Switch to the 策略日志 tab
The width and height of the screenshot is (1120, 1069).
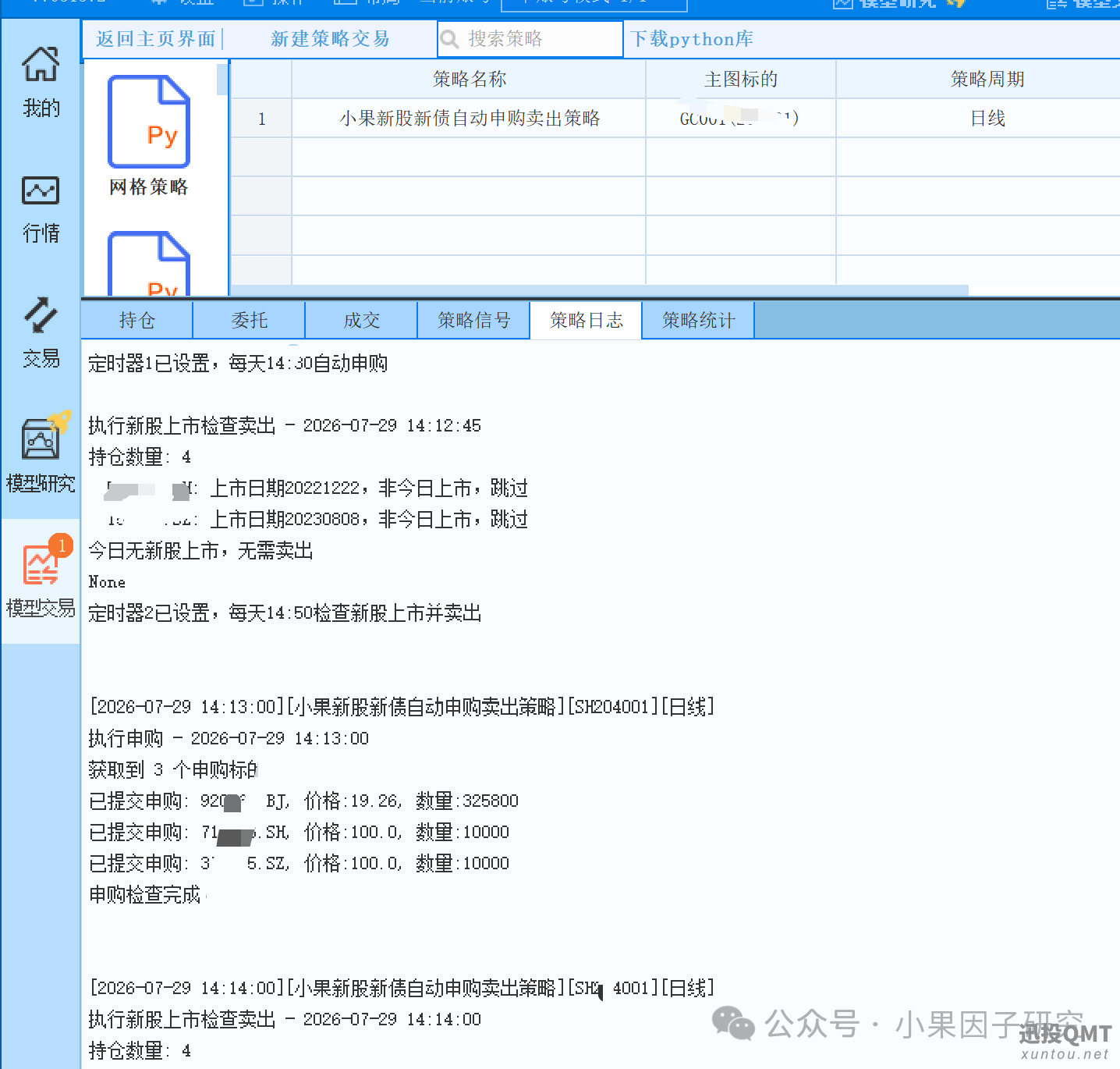click(587, 320)
